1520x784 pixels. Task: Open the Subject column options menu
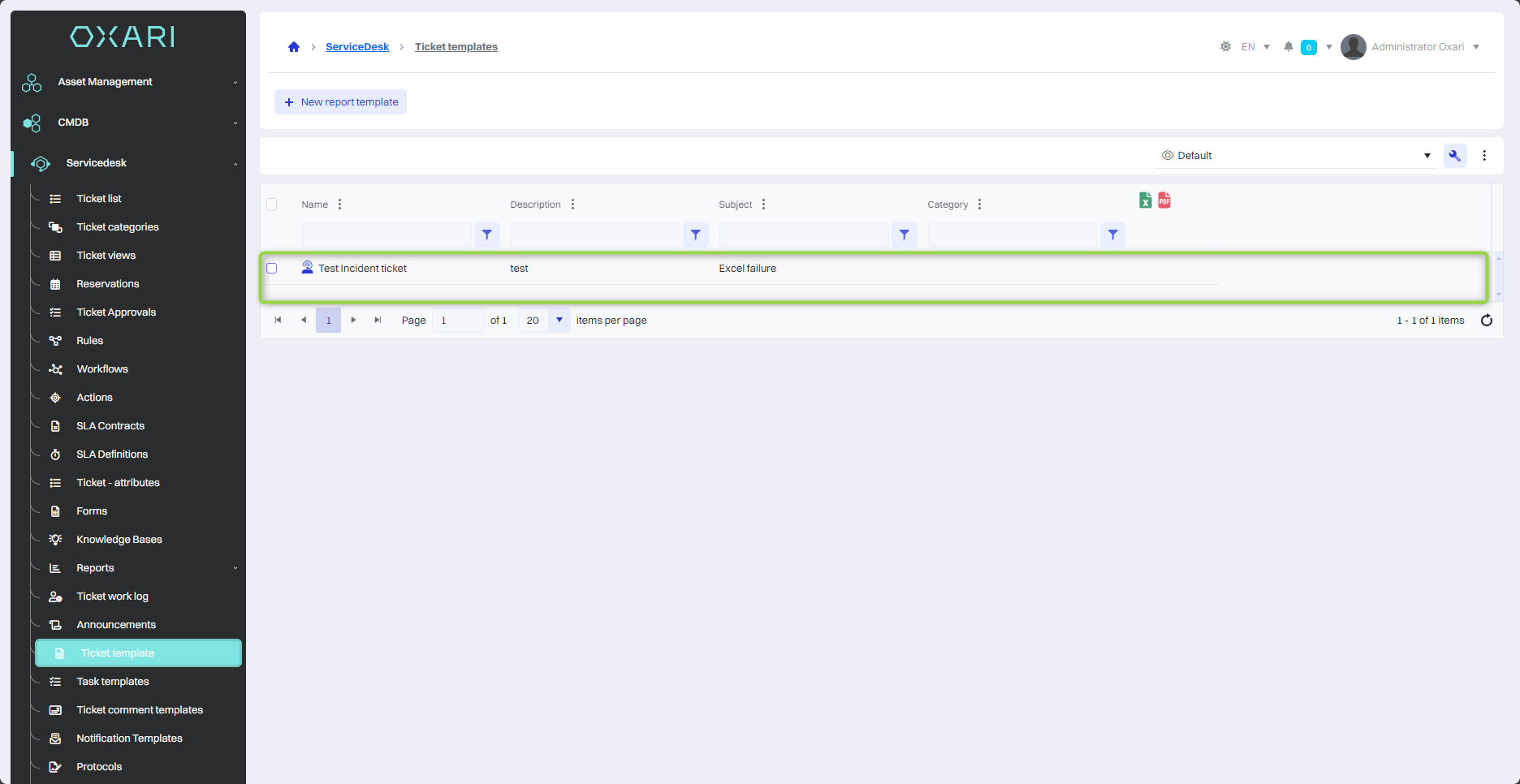(763, 205)
